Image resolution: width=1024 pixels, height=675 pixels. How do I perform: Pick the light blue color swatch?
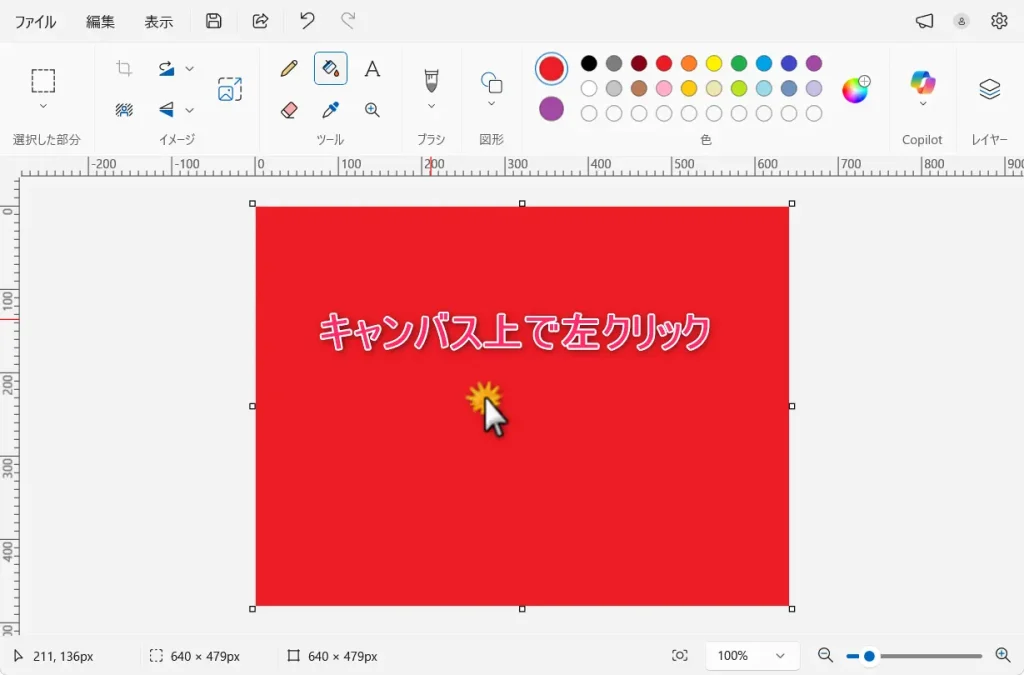(x=763, y=88)
